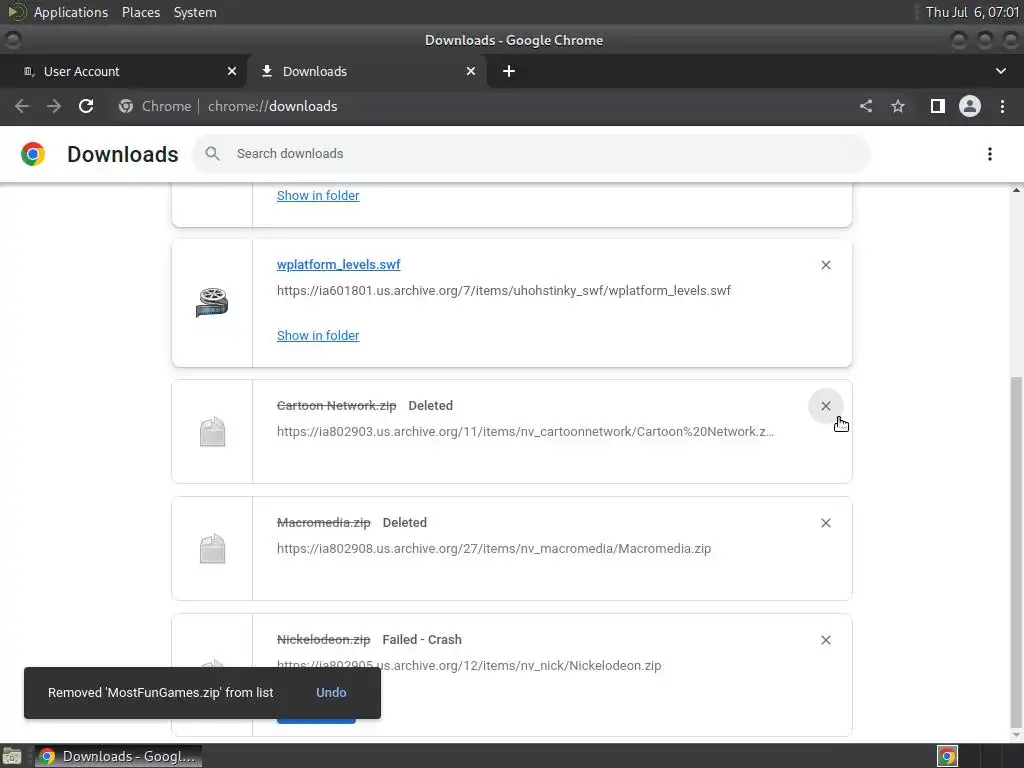Click the Macromedia.zip source URL
Viewport: 1024px width, 768px height.
pyautogui.click(x=494, y=549)
